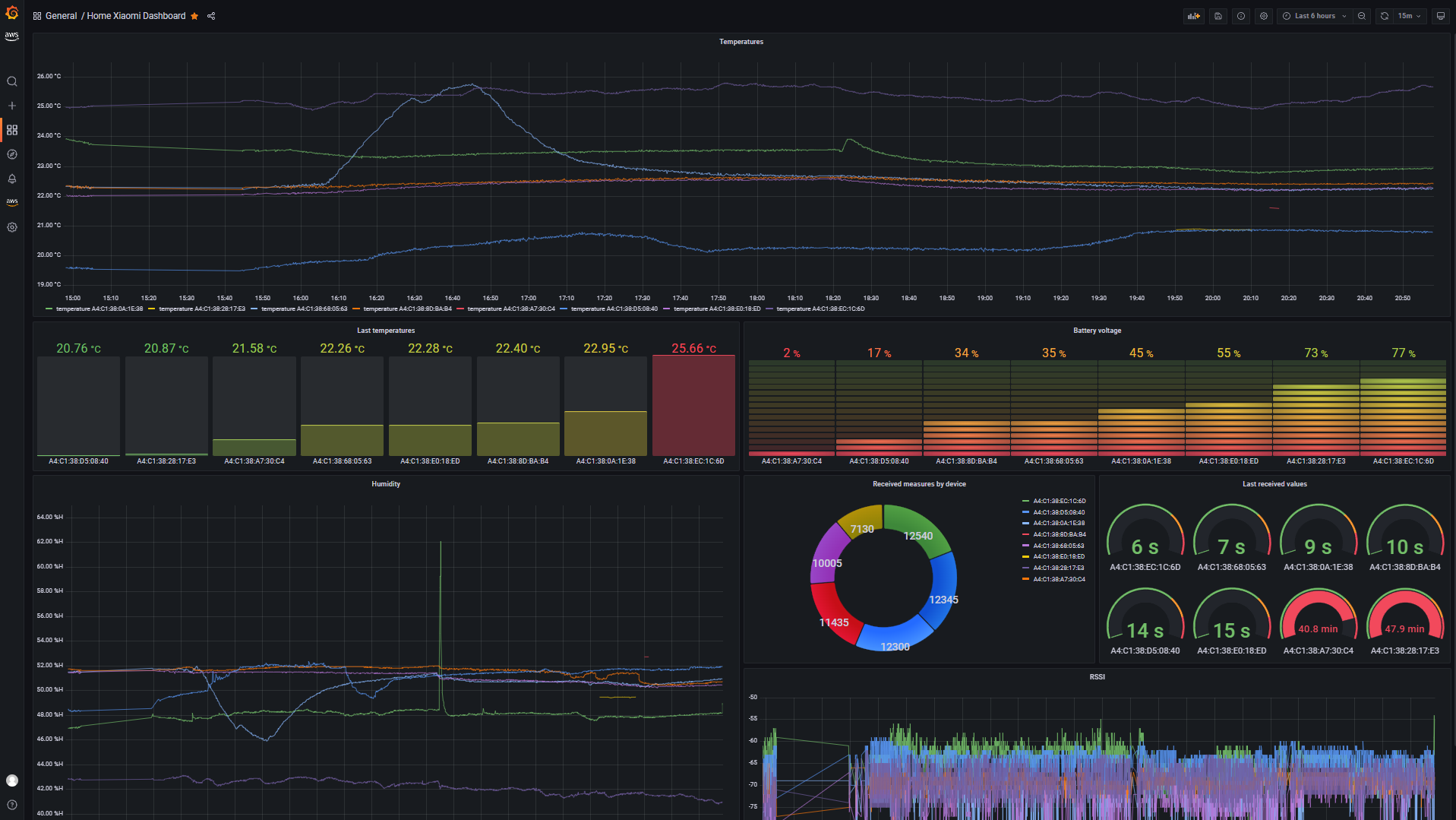Image resolution: width=1456 pixels, height=820 pixels.
Task: Toggle A4:C1:38:8D:BA:B4 in pie chart legend
Action: 1059,534
